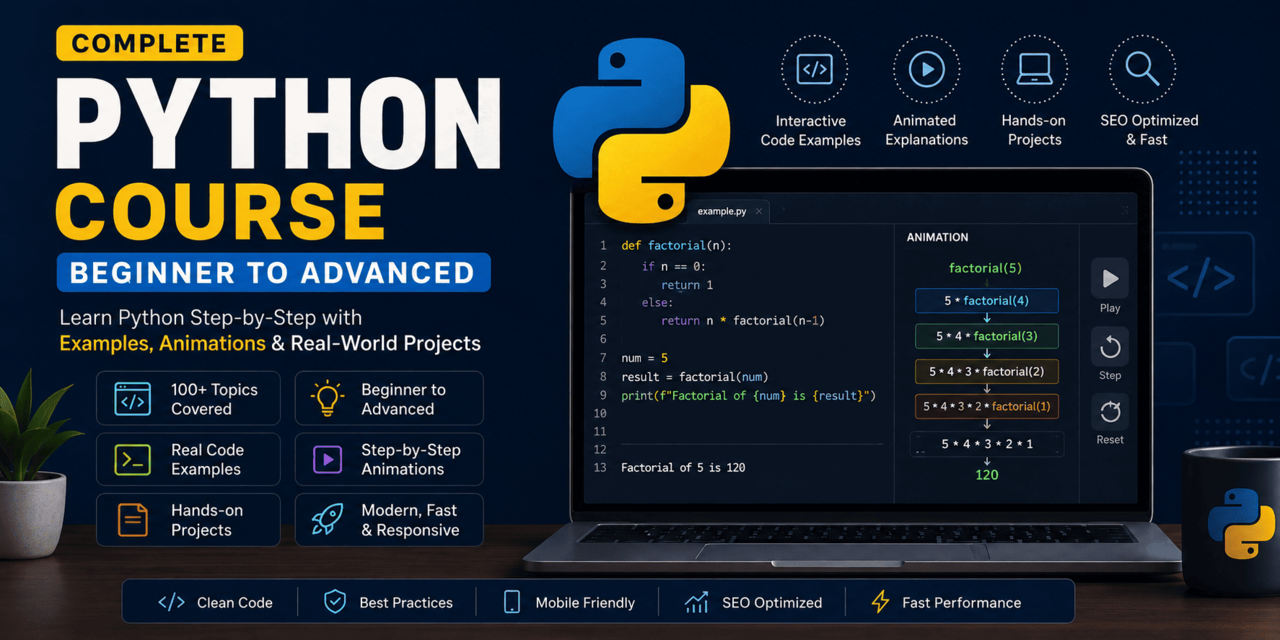
Task: Click the 100+ Topics Covered card text
Action: click(x=214, y=399)
